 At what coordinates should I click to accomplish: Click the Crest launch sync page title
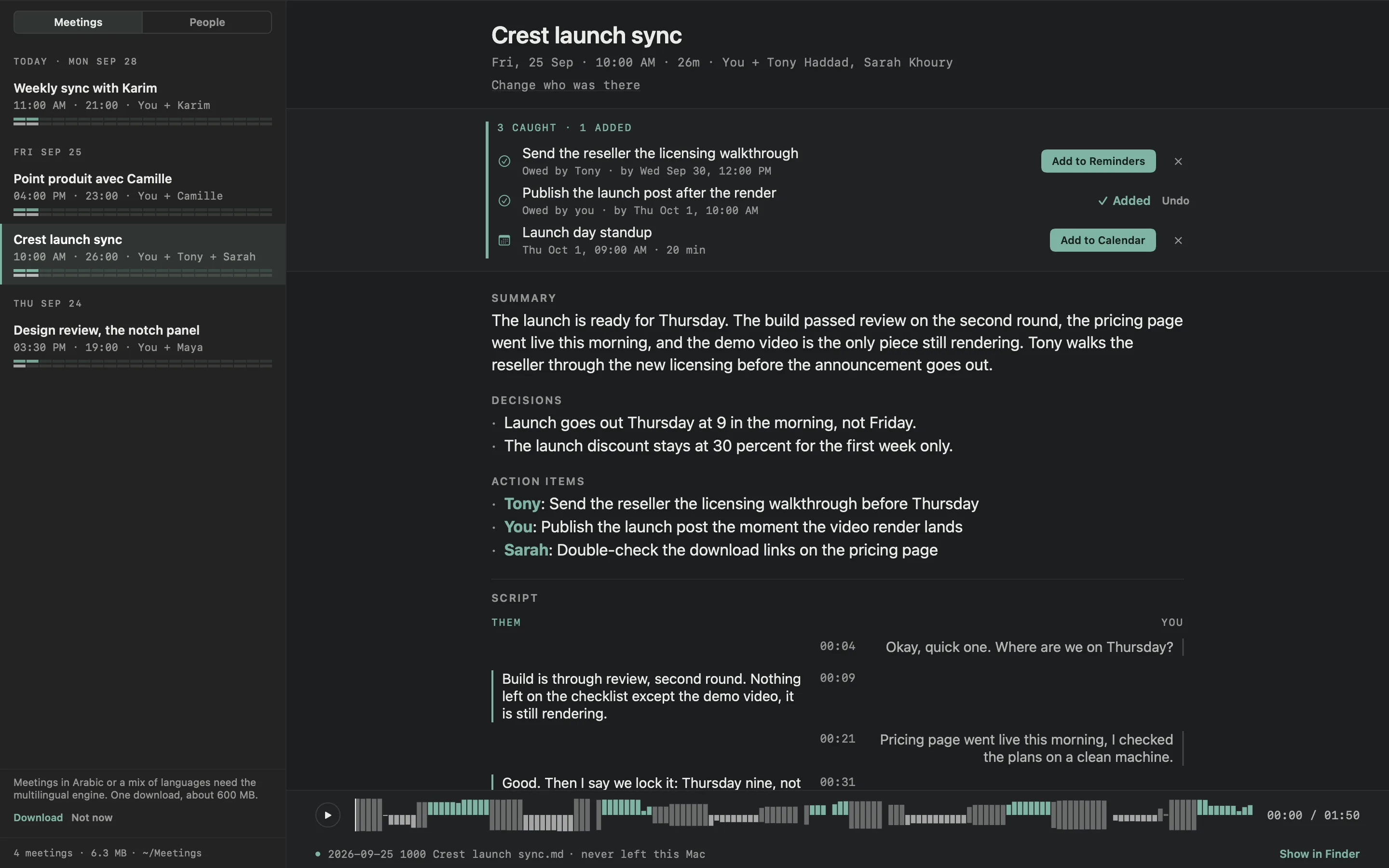[586, 36]
